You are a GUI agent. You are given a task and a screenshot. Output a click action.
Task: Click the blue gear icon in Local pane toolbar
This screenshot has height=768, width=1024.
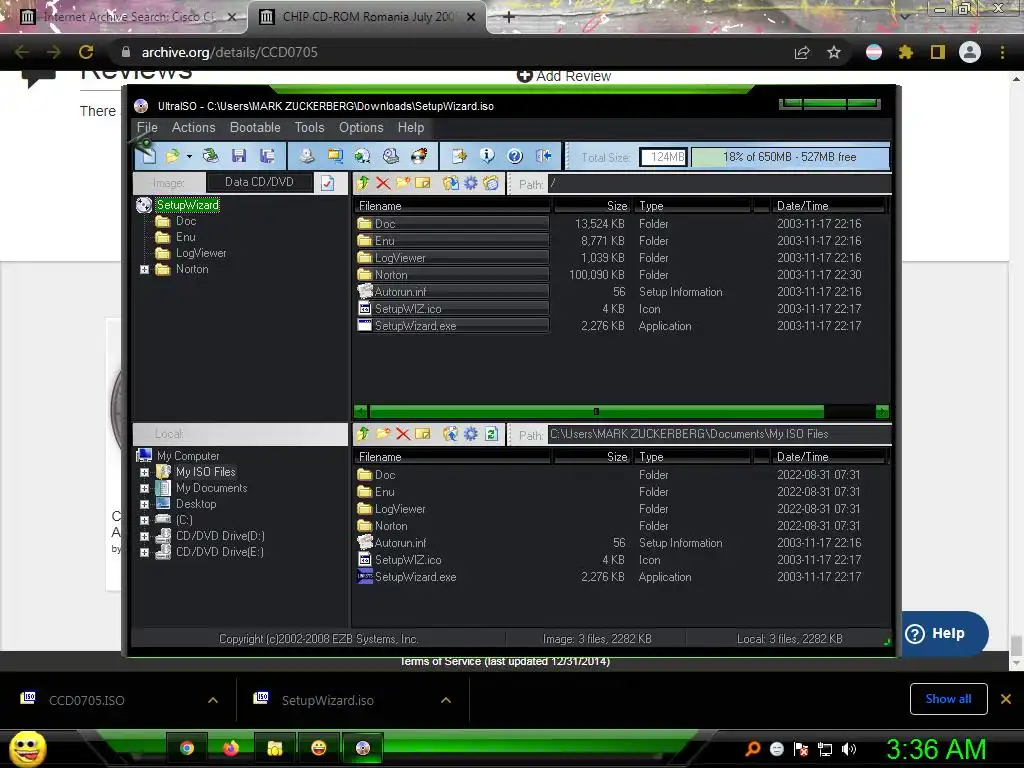pyautogui.click(x=471, y=434)
